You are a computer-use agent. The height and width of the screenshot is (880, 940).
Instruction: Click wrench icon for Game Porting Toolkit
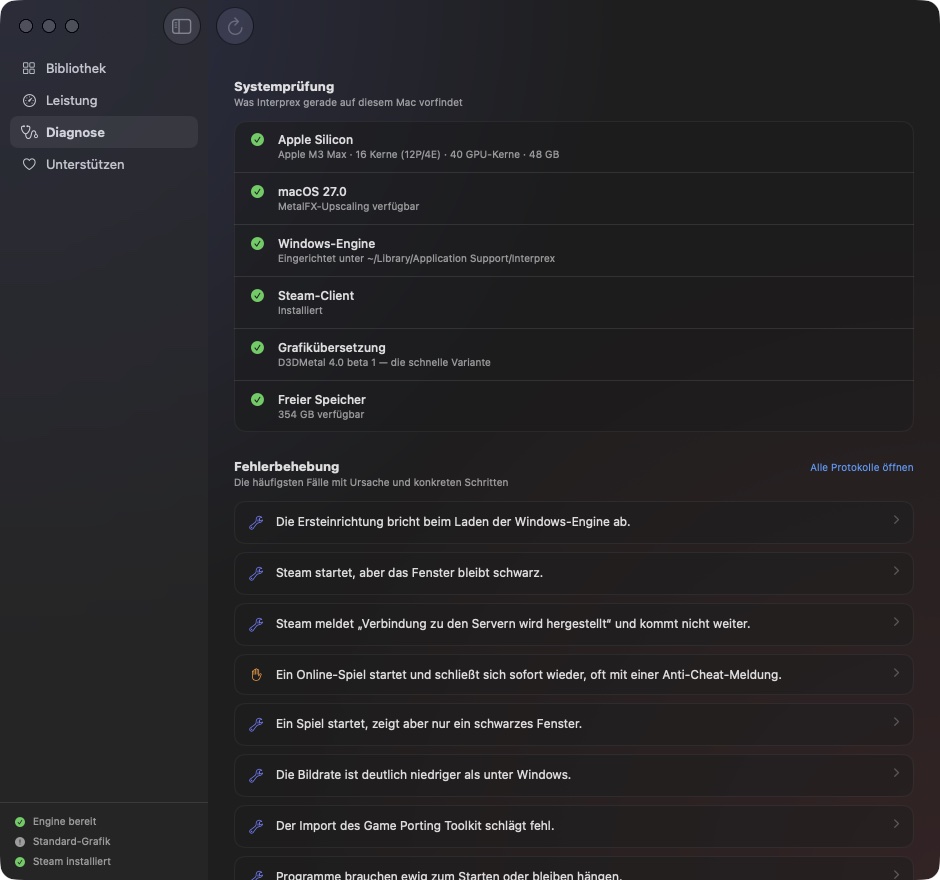pos(256,827)
